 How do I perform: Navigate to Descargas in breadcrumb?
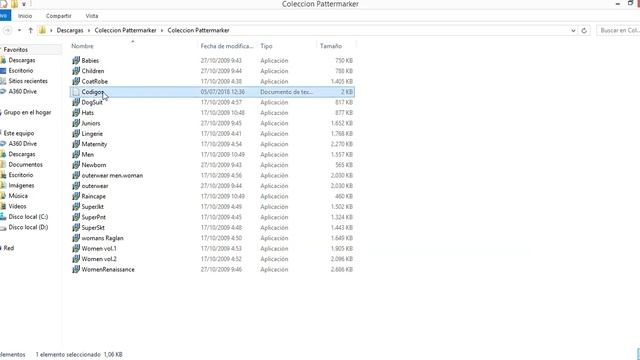(x=70, y=31)
